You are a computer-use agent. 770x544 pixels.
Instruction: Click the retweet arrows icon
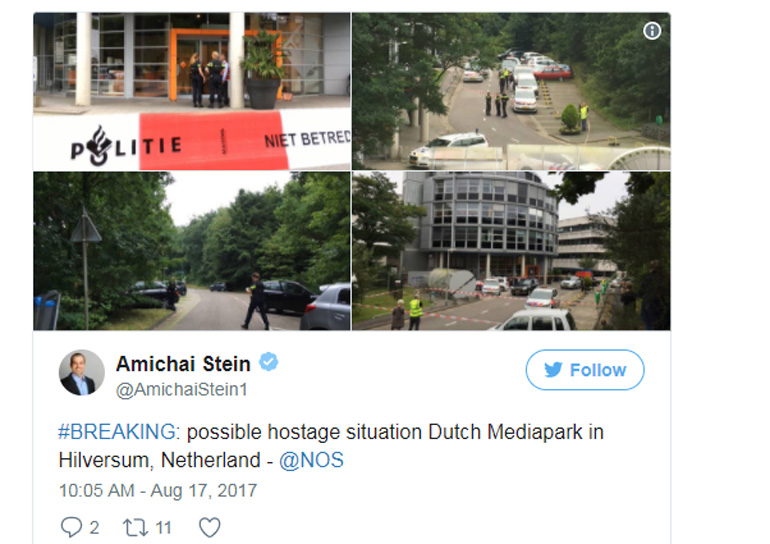tap(135, 527)
